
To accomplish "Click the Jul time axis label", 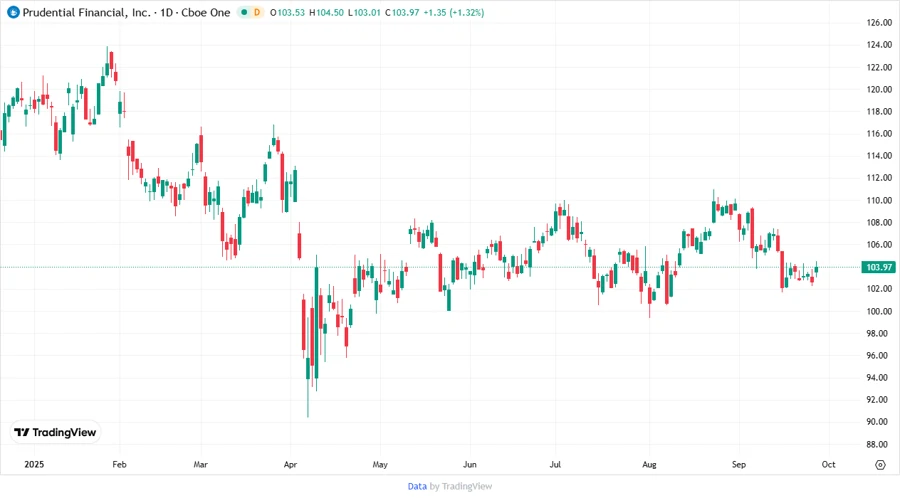I will (x=555, y=464).
